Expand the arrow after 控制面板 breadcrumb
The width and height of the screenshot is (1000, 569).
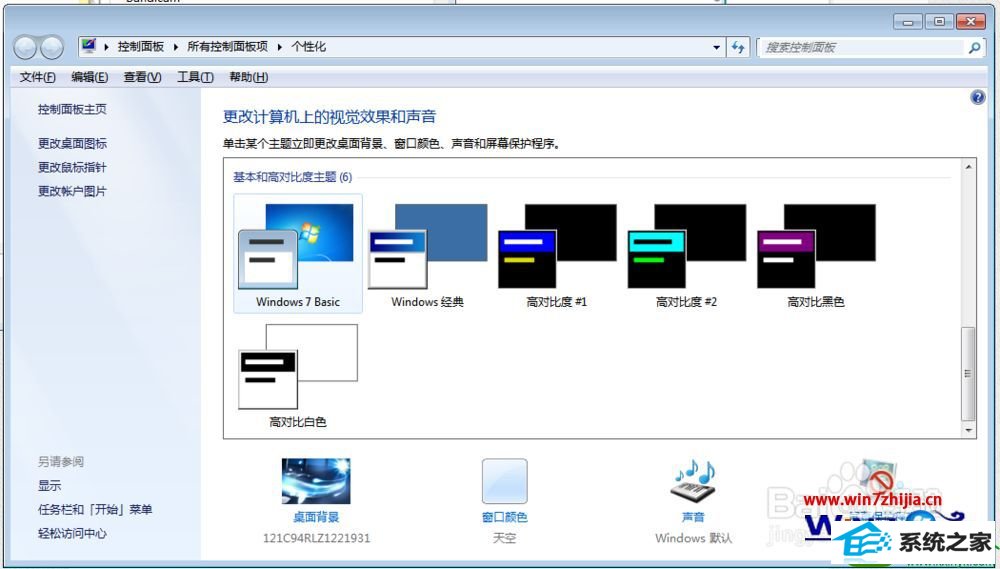tap(175, 47)
